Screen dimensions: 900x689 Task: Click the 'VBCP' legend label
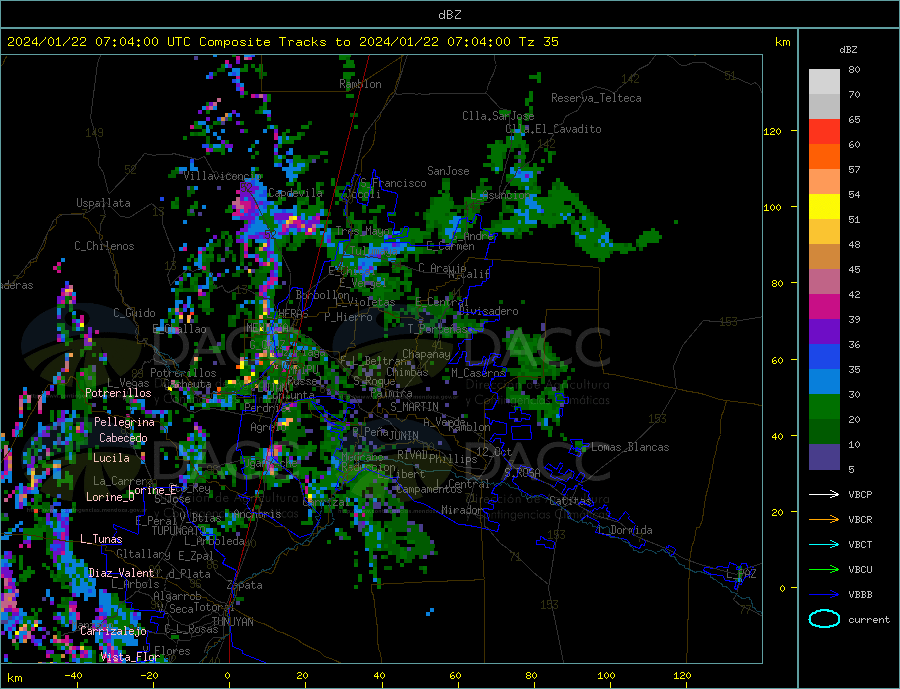[860, 494]
